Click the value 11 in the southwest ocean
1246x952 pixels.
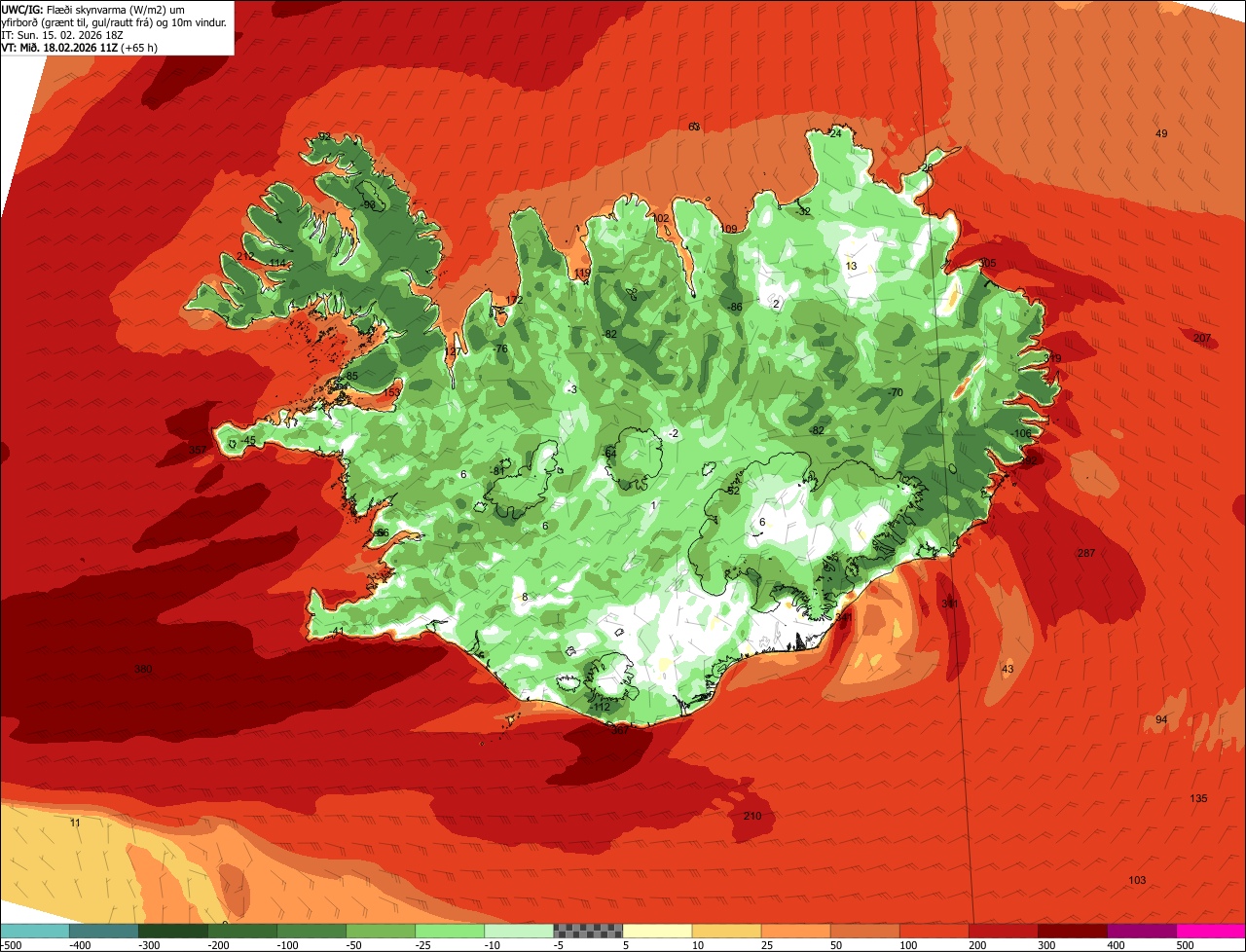tap(76, 823)
